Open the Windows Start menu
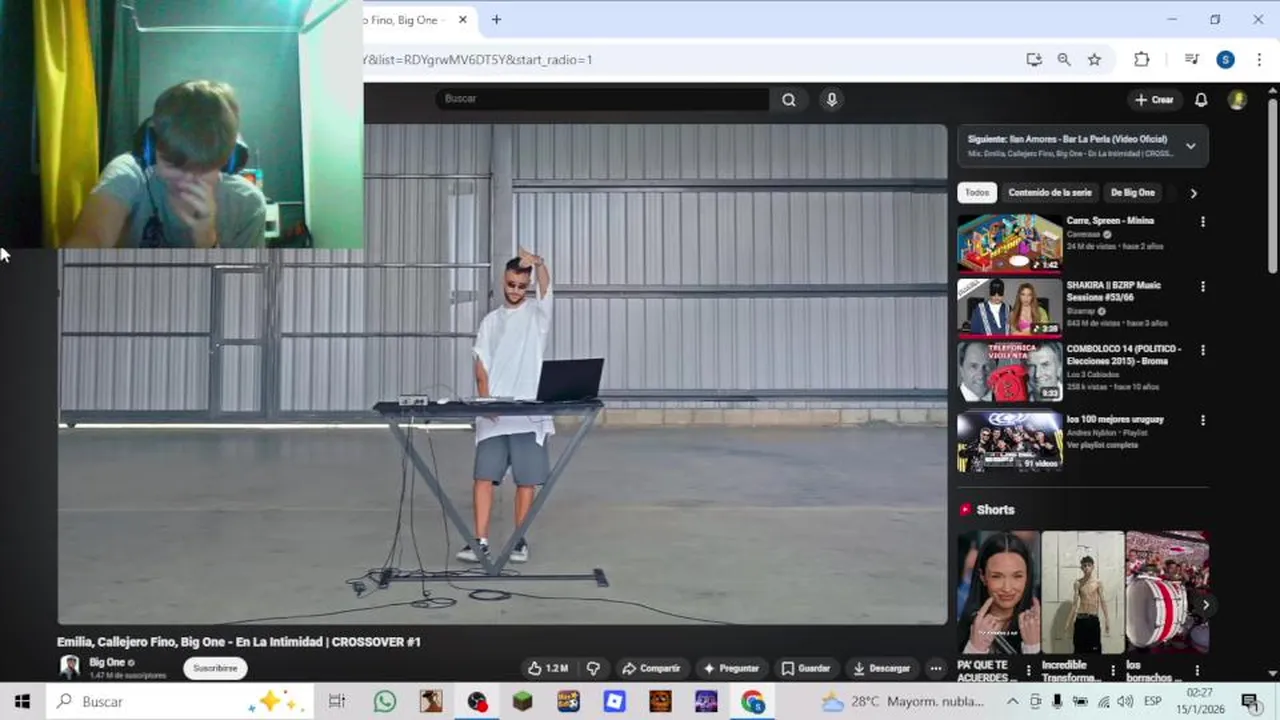 click(22, 702)
